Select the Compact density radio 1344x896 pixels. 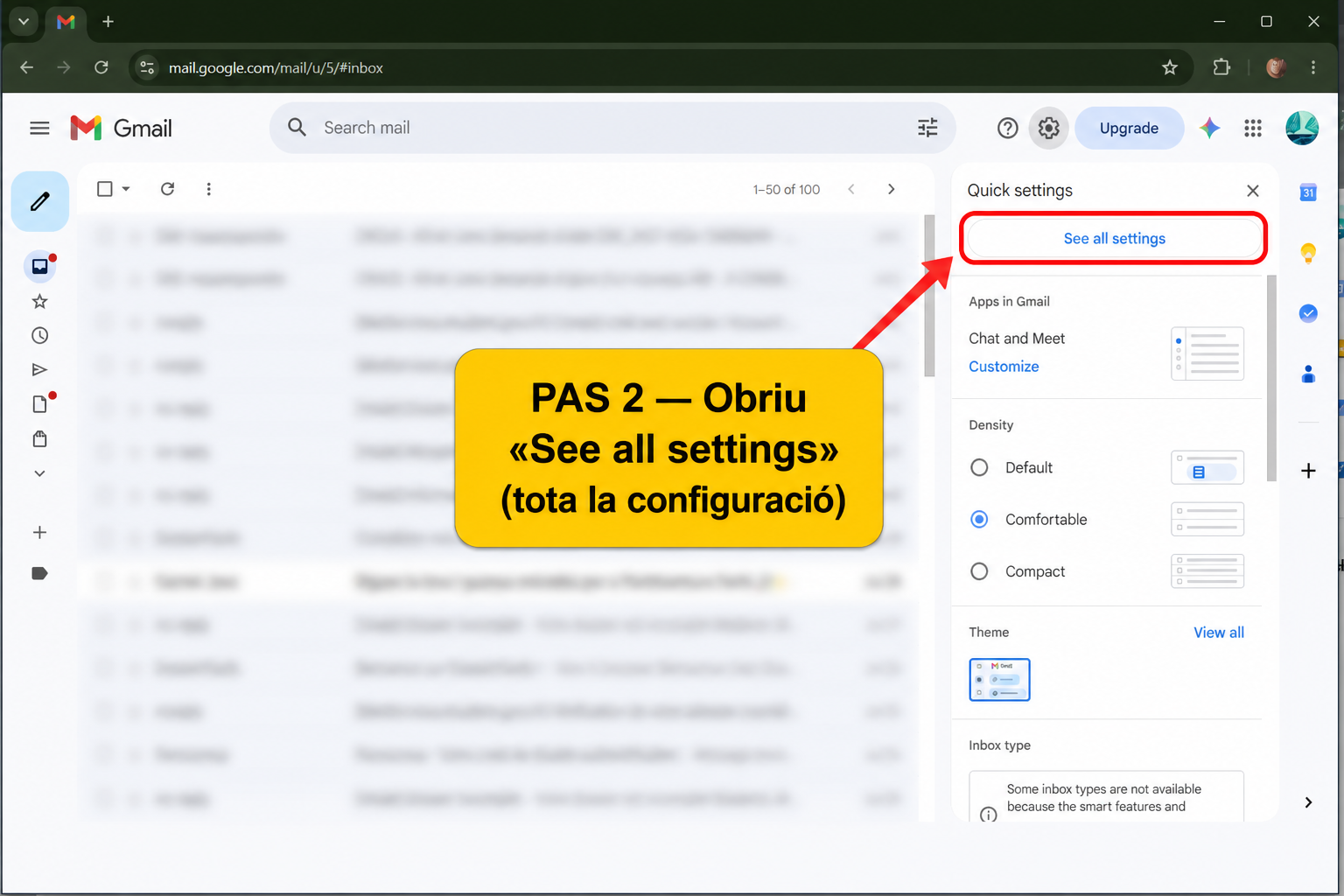pos(979,571)
